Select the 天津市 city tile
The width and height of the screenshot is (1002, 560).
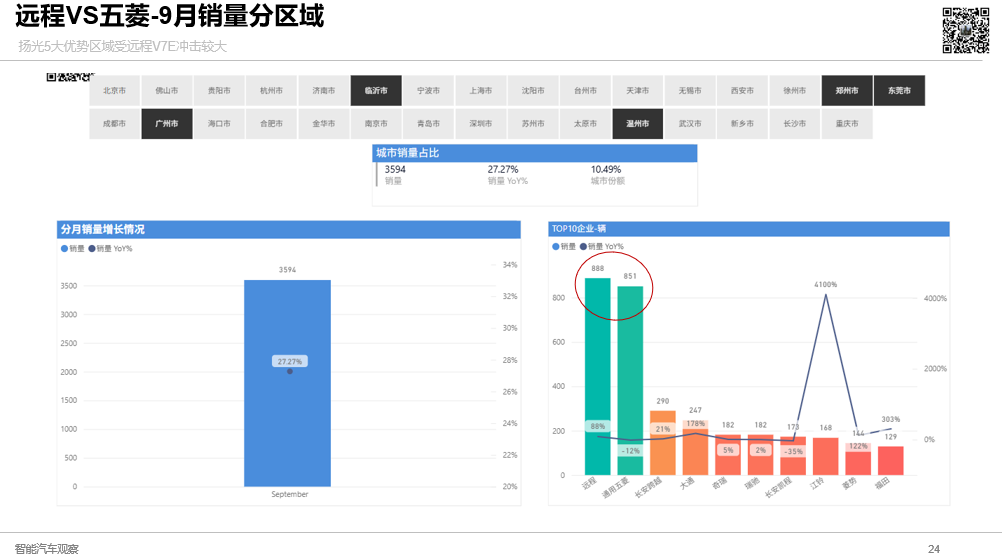pyautogui.click(x=637, y=91)
